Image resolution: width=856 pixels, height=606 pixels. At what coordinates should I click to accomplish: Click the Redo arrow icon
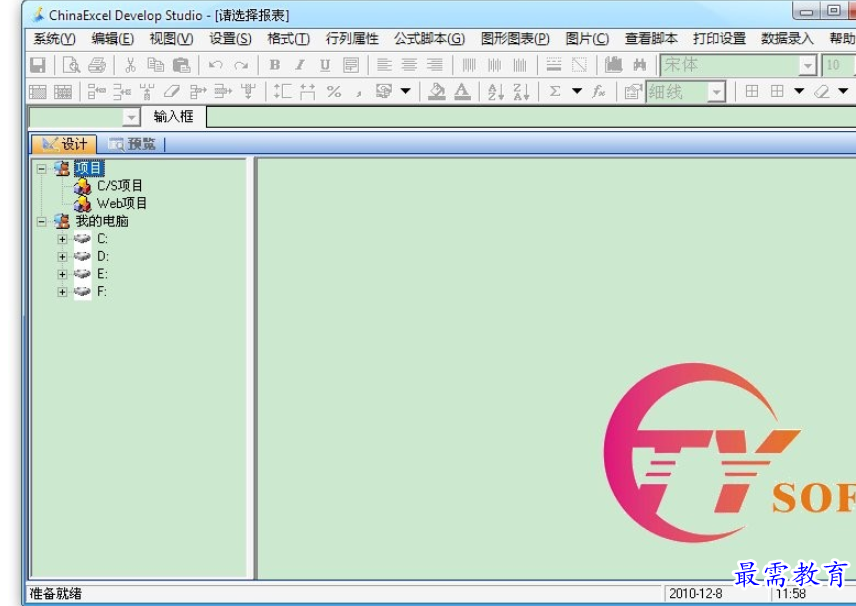(240, 65)
